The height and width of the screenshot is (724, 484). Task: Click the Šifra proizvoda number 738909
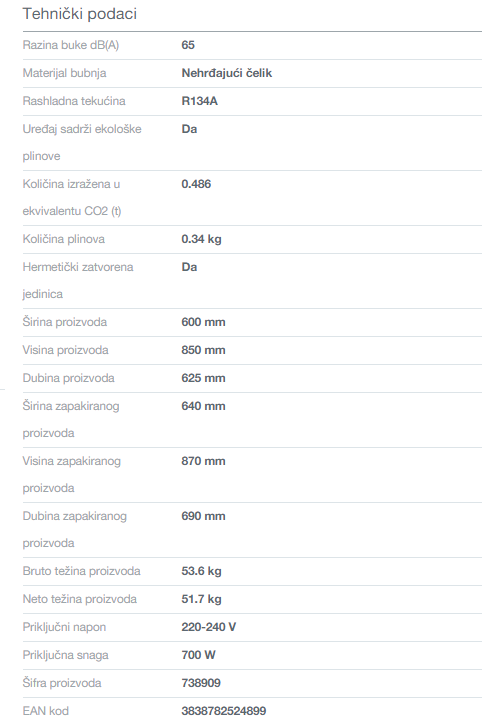[x=201, y=683]
